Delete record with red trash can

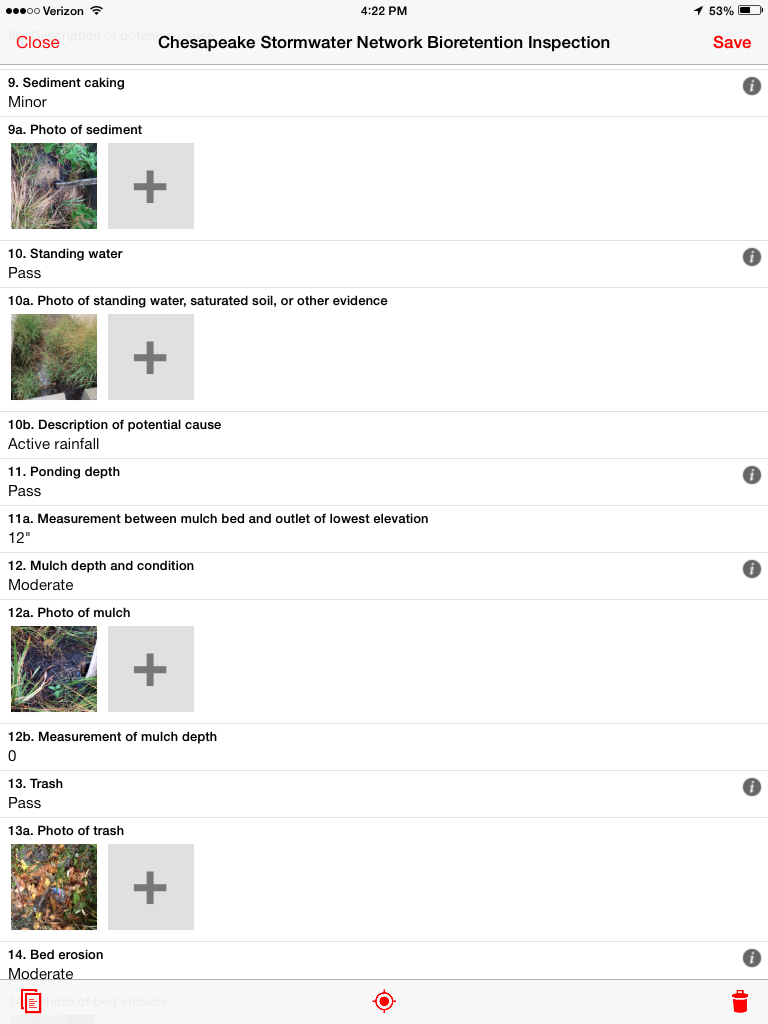[739, 1001]
